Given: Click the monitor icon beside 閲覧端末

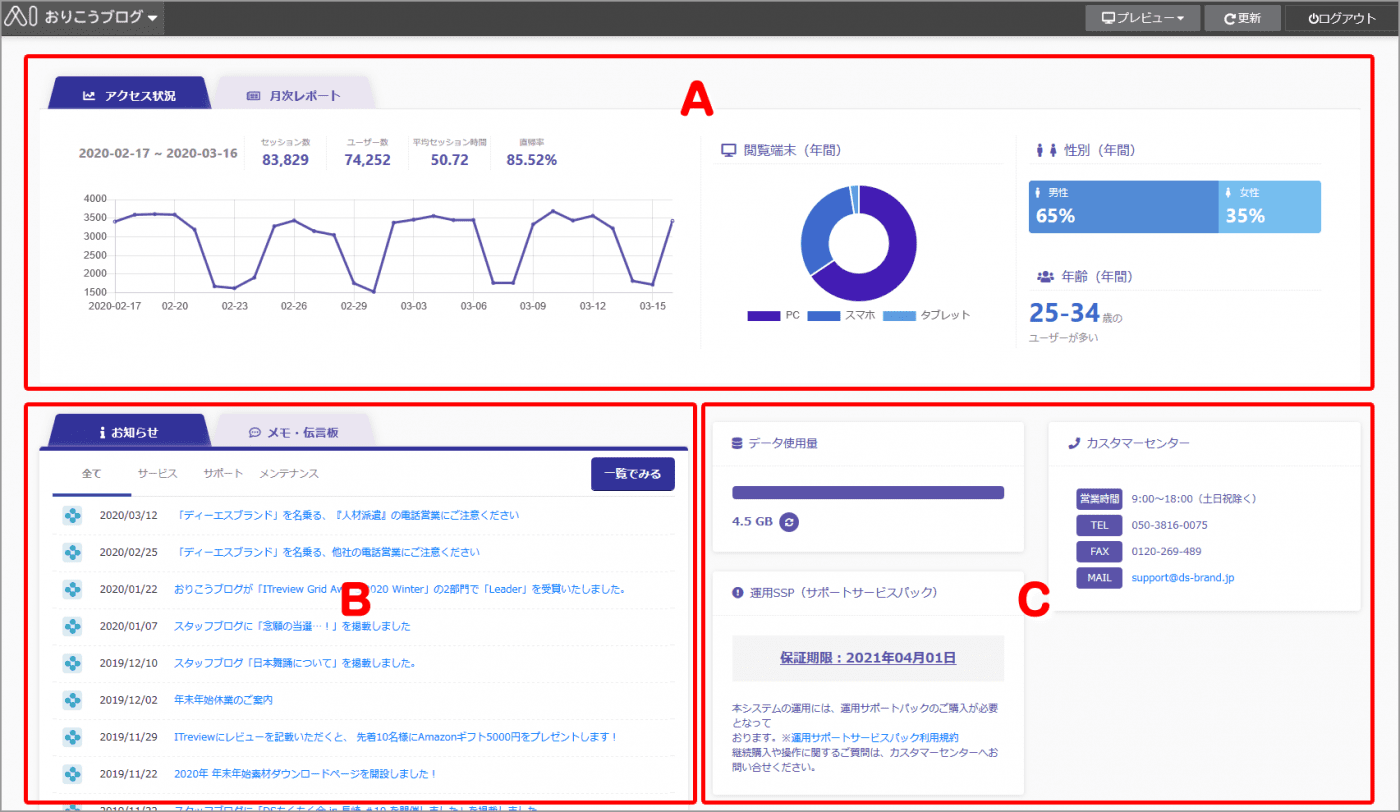Looking at the screenshot, I should (x=729, y=150).
